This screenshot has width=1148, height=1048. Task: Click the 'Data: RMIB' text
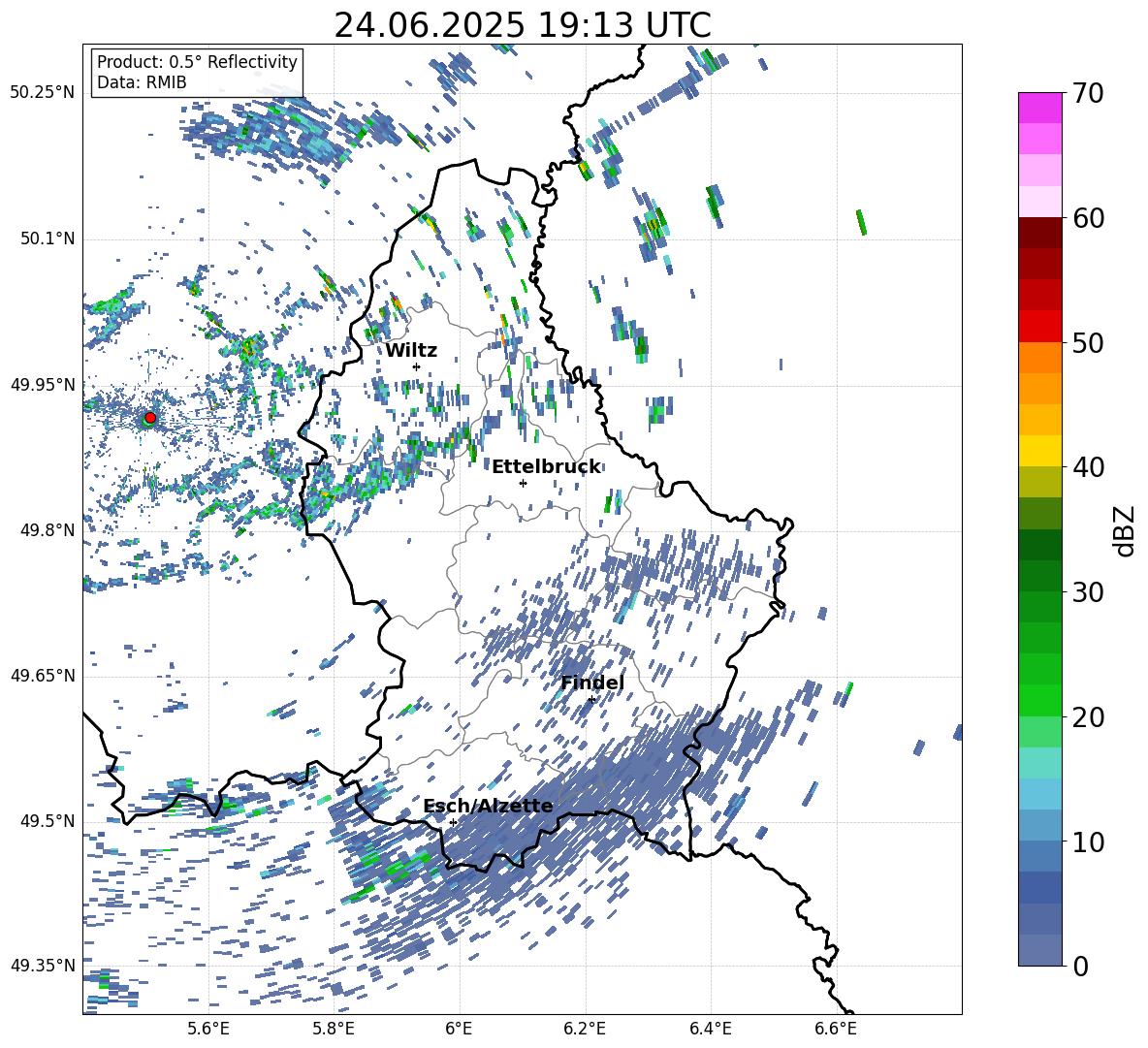pos(142,82)
